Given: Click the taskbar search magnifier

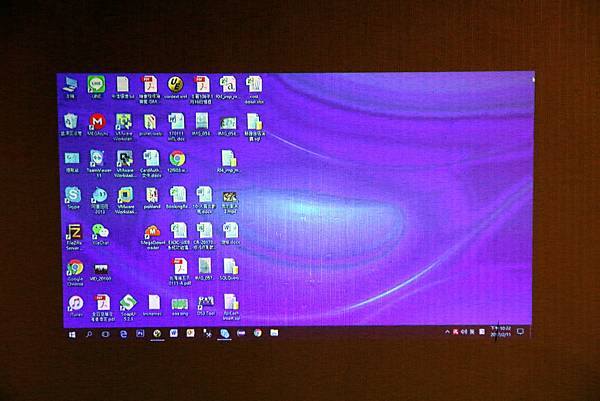Looking at the screenshot, I should pos(89,334).
